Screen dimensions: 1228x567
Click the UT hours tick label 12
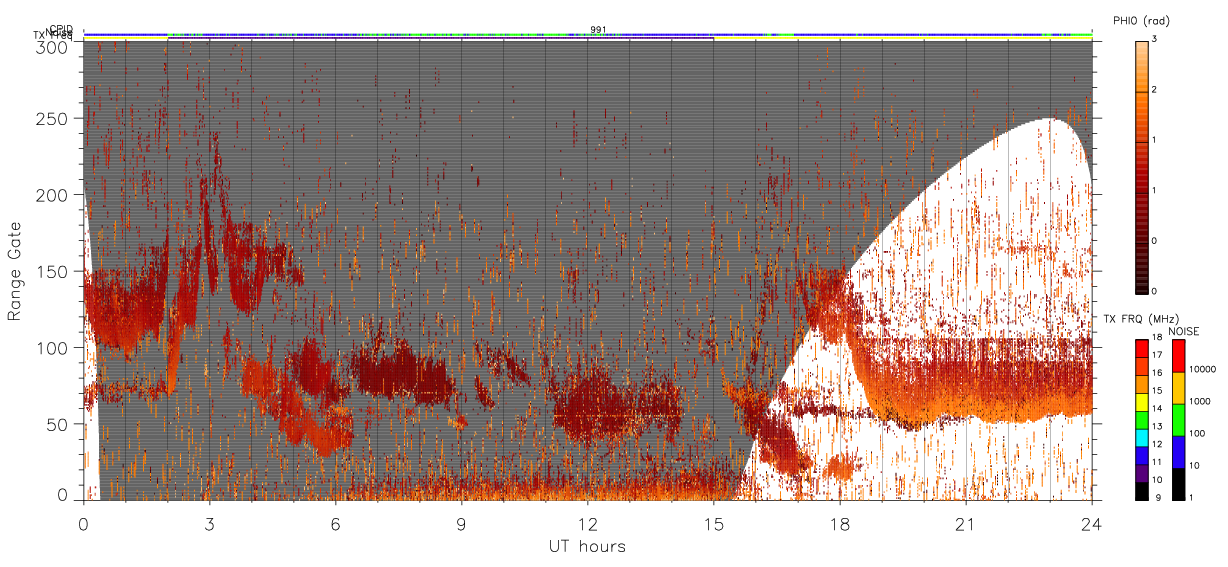(x=588, y=523)
